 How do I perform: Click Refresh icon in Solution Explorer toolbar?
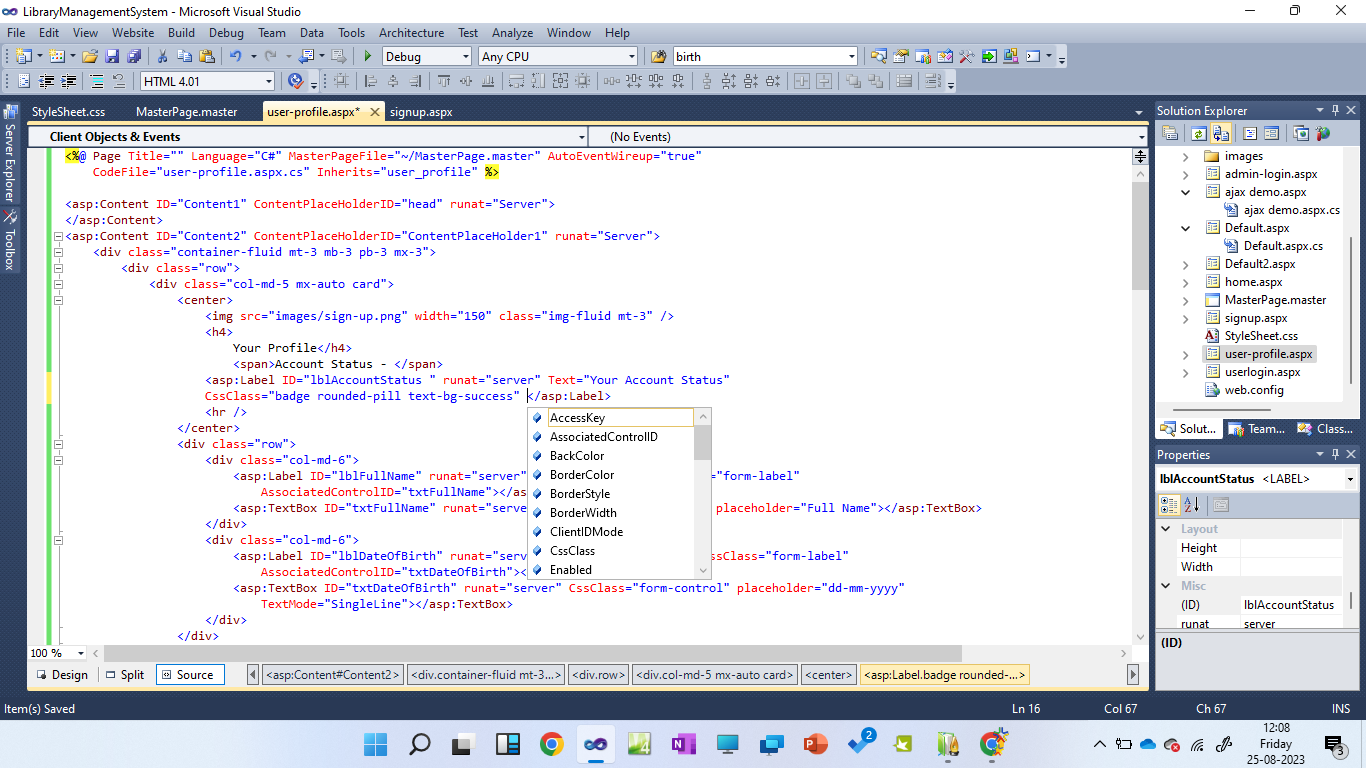1197,133
